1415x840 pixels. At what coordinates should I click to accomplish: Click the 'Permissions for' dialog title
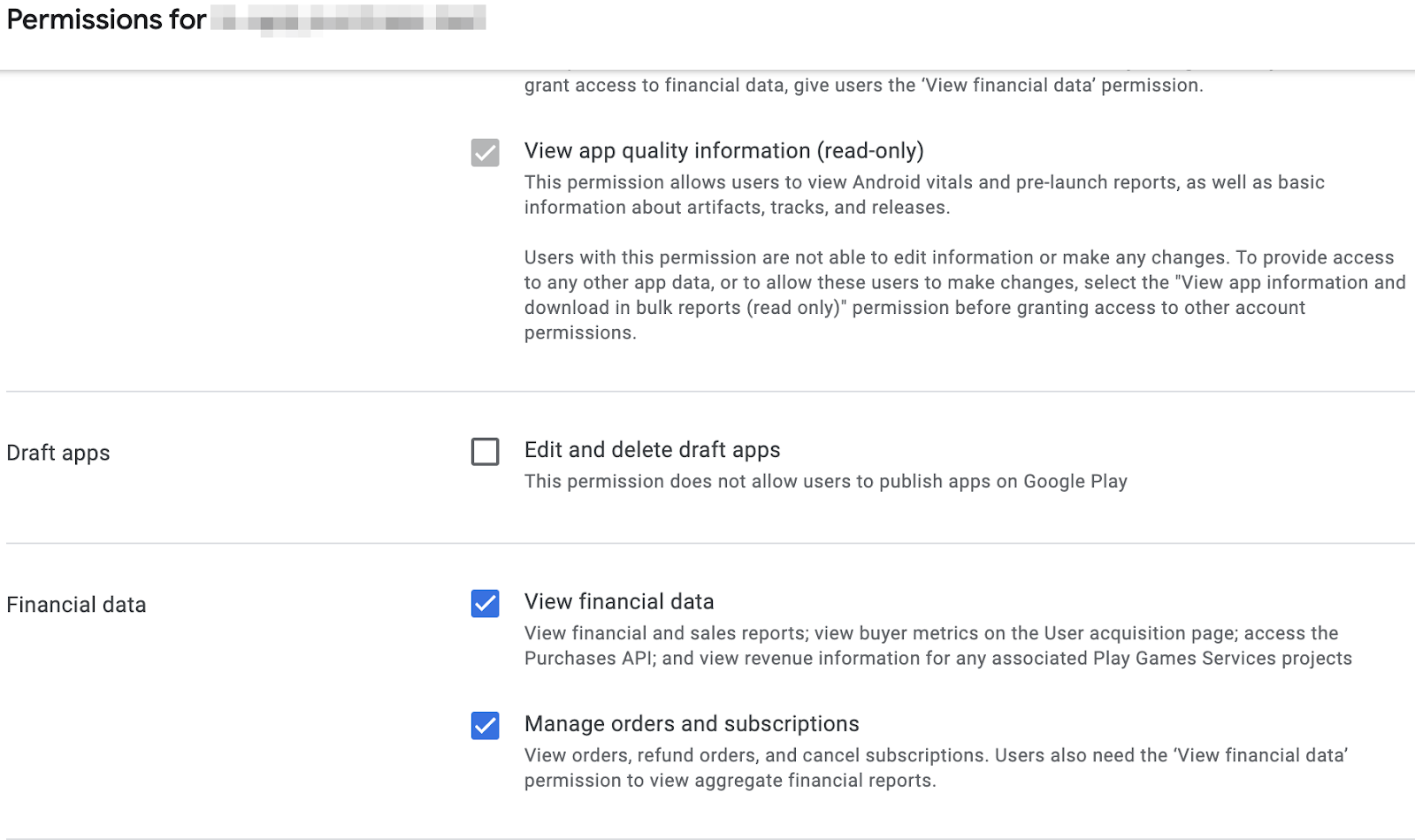pos(106,19)
